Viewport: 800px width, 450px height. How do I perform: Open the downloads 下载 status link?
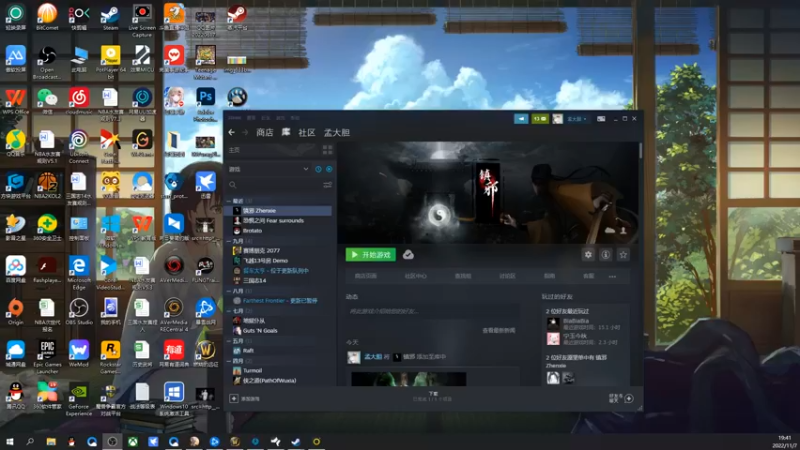(x=433, y=396)
